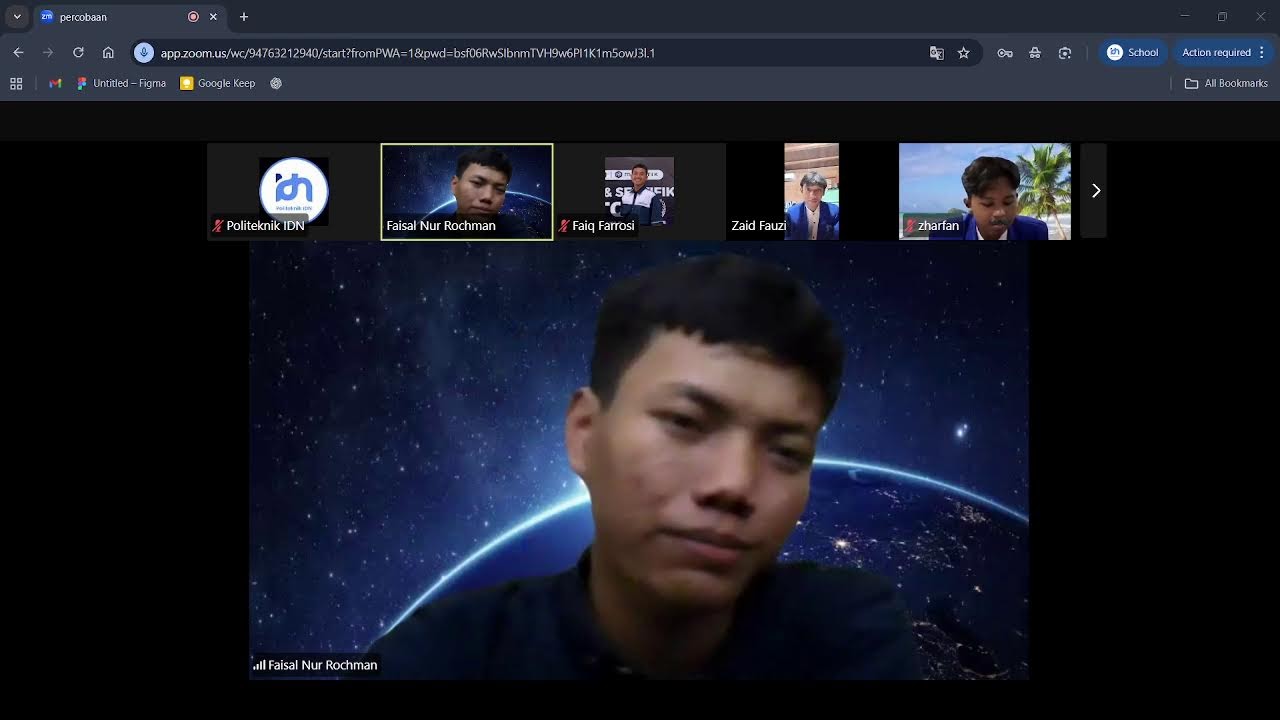The width and height of the screenshot is (1280, 720).
Task: Reload the Zoom page
Action: (x=78, y=53)
